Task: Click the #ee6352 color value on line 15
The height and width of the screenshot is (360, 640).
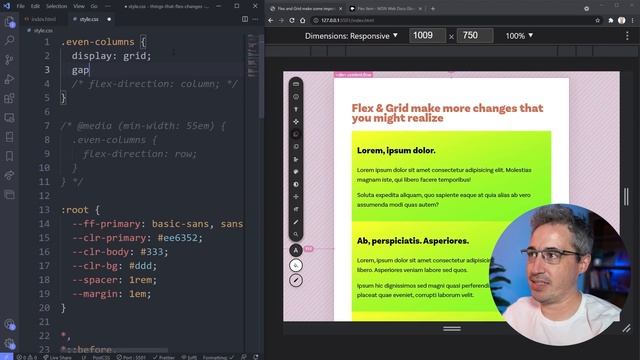Action: [177, 238]
